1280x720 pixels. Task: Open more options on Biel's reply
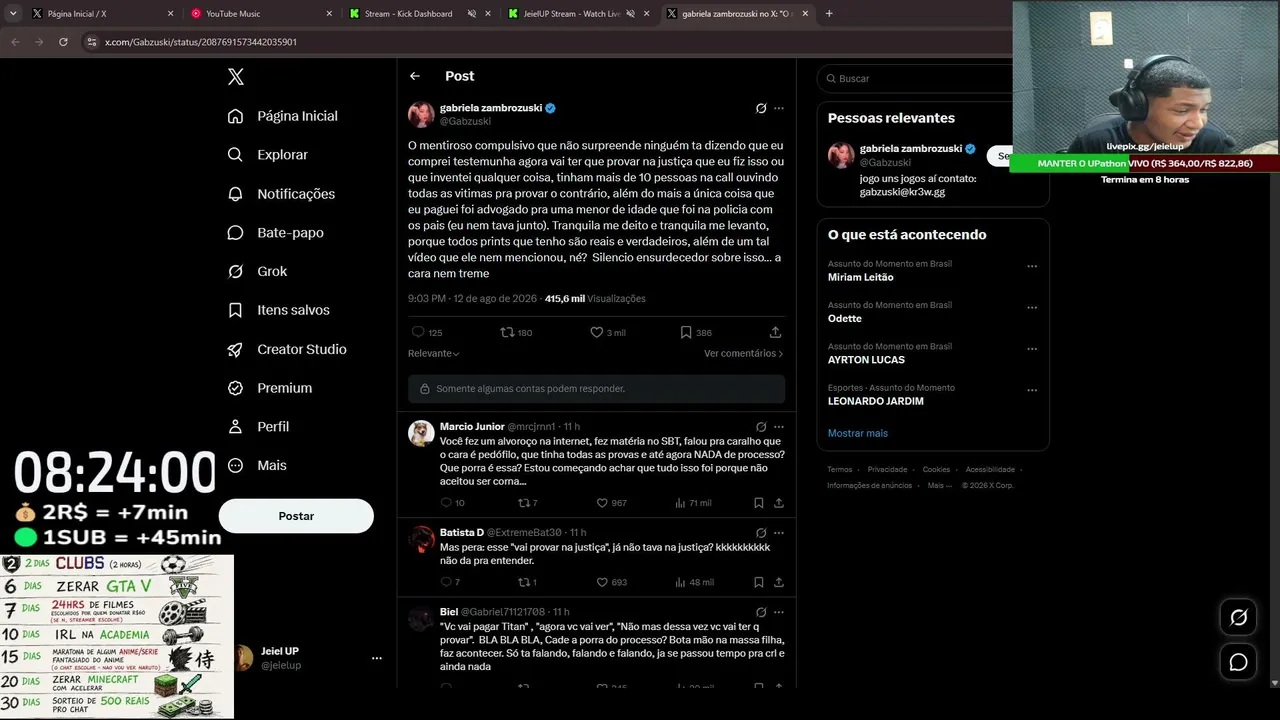tap(779, 612)
